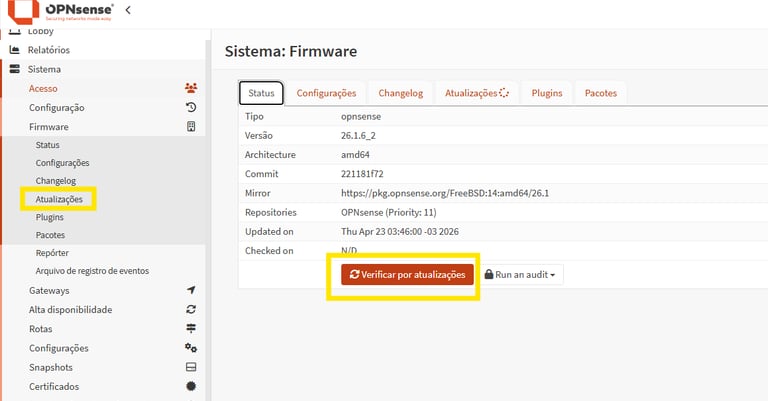
Task: Collapse the Firmware submenu
Action: coord(48,127)
